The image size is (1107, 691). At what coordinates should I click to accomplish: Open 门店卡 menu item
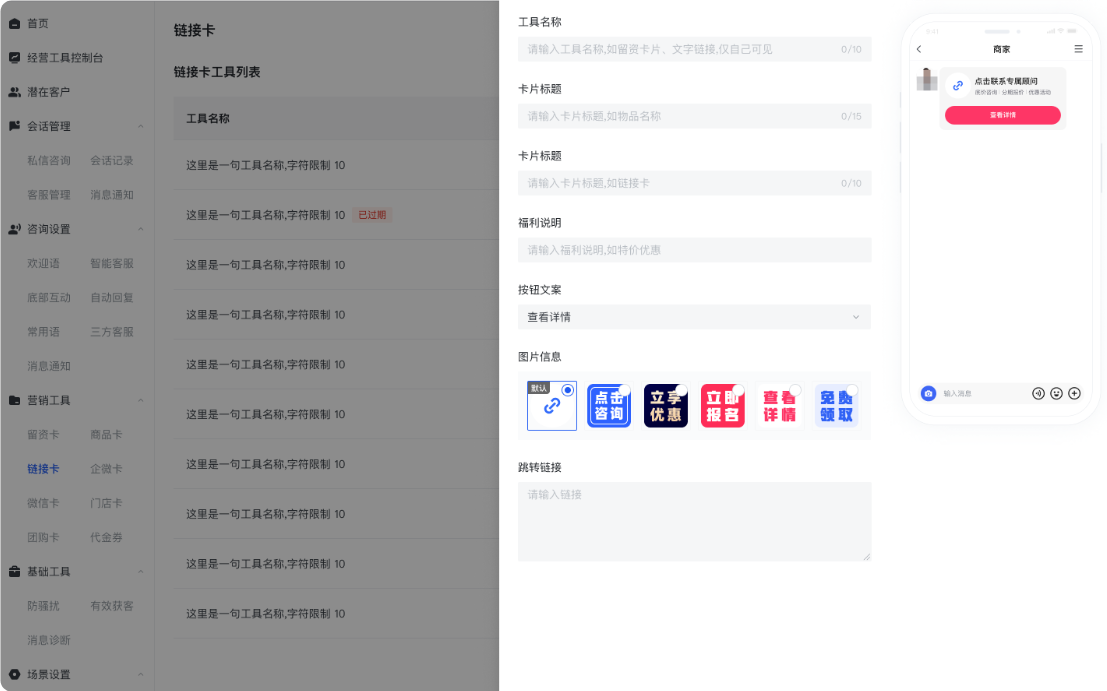[106, 503]
